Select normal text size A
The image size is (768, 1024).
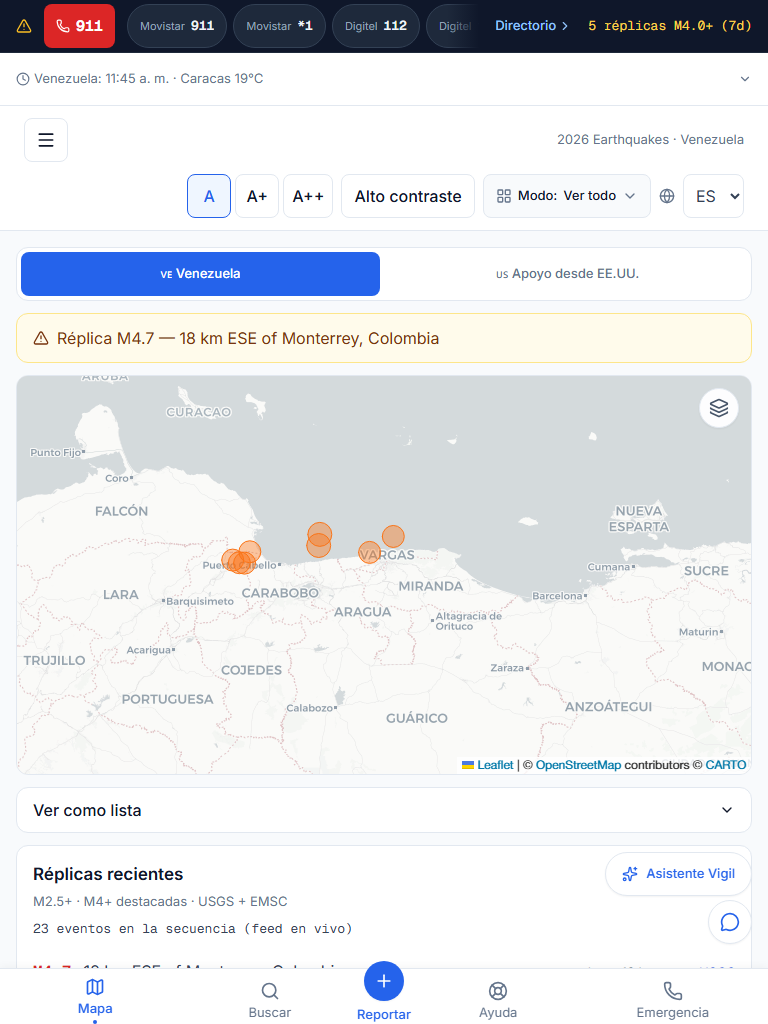pos(209,196)
